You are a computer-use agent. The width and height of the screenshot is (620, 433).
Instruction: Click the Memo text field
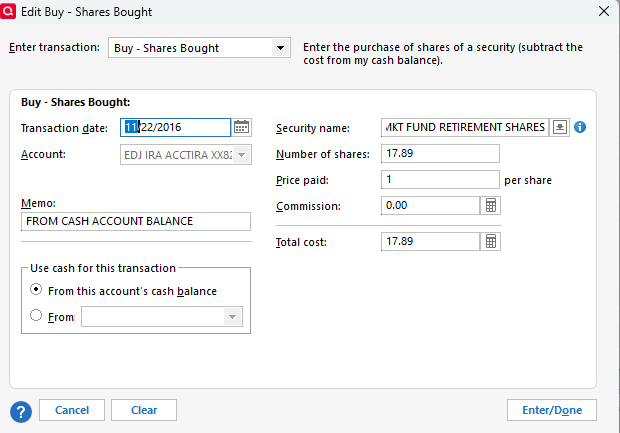tap(135, 221)
